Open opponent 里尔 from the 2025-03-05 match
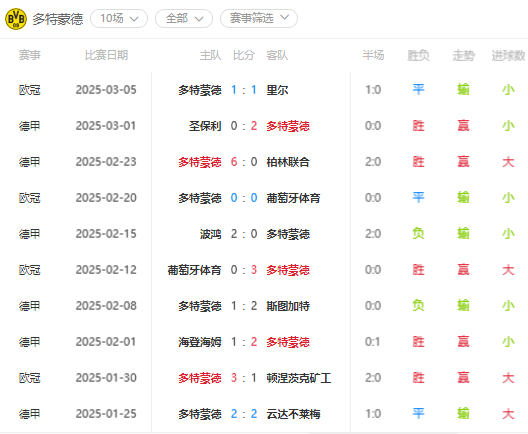Viewport: 528px width, 434px height. (x=277, y=90)
